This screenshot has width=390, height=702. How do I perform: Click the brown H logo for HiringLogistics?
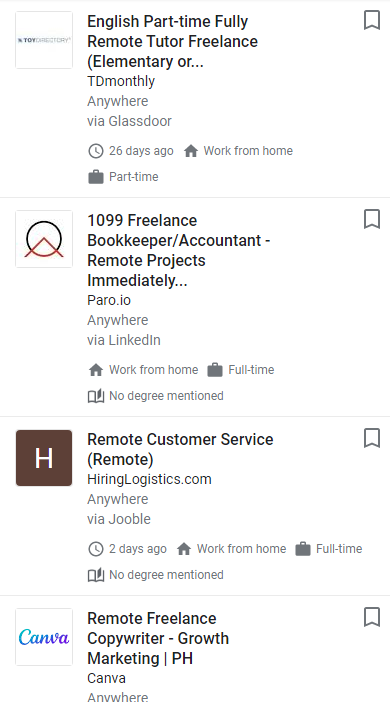(44, 458)
